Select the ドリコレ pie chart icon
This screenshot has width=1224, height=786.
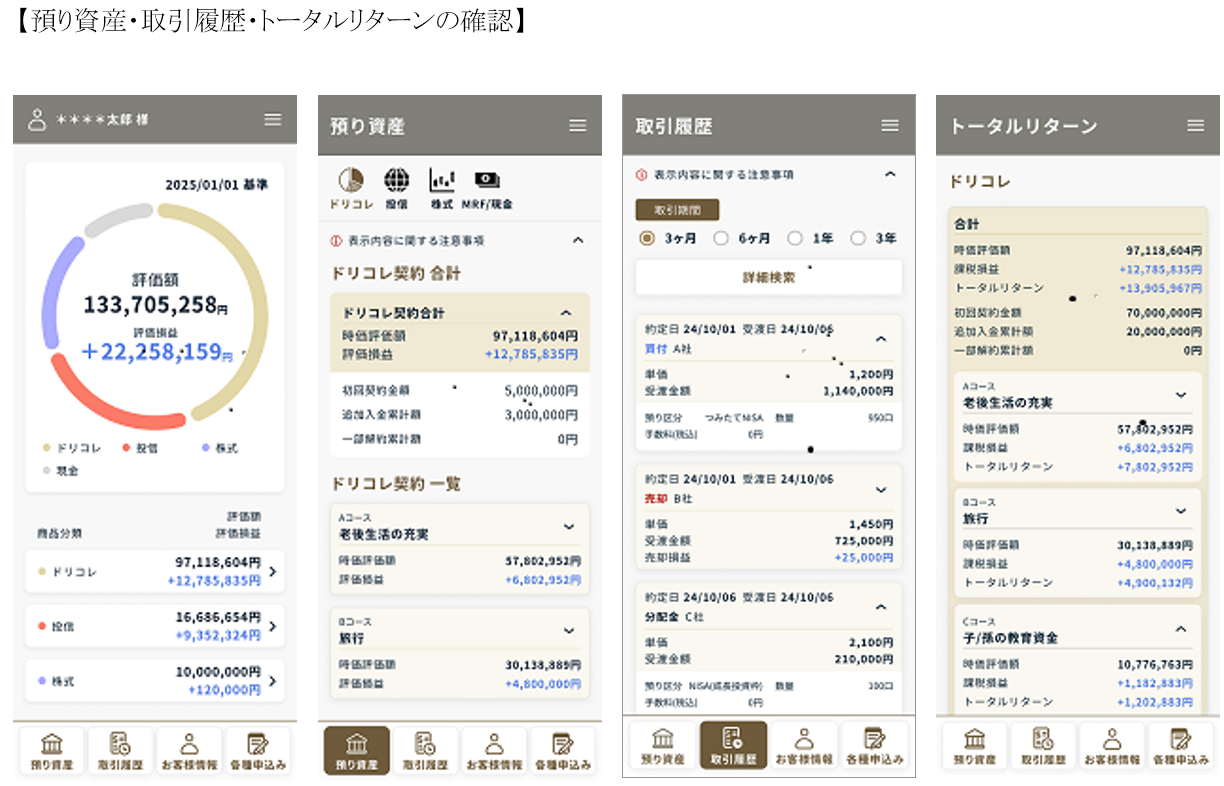click(x=351, y=181)
